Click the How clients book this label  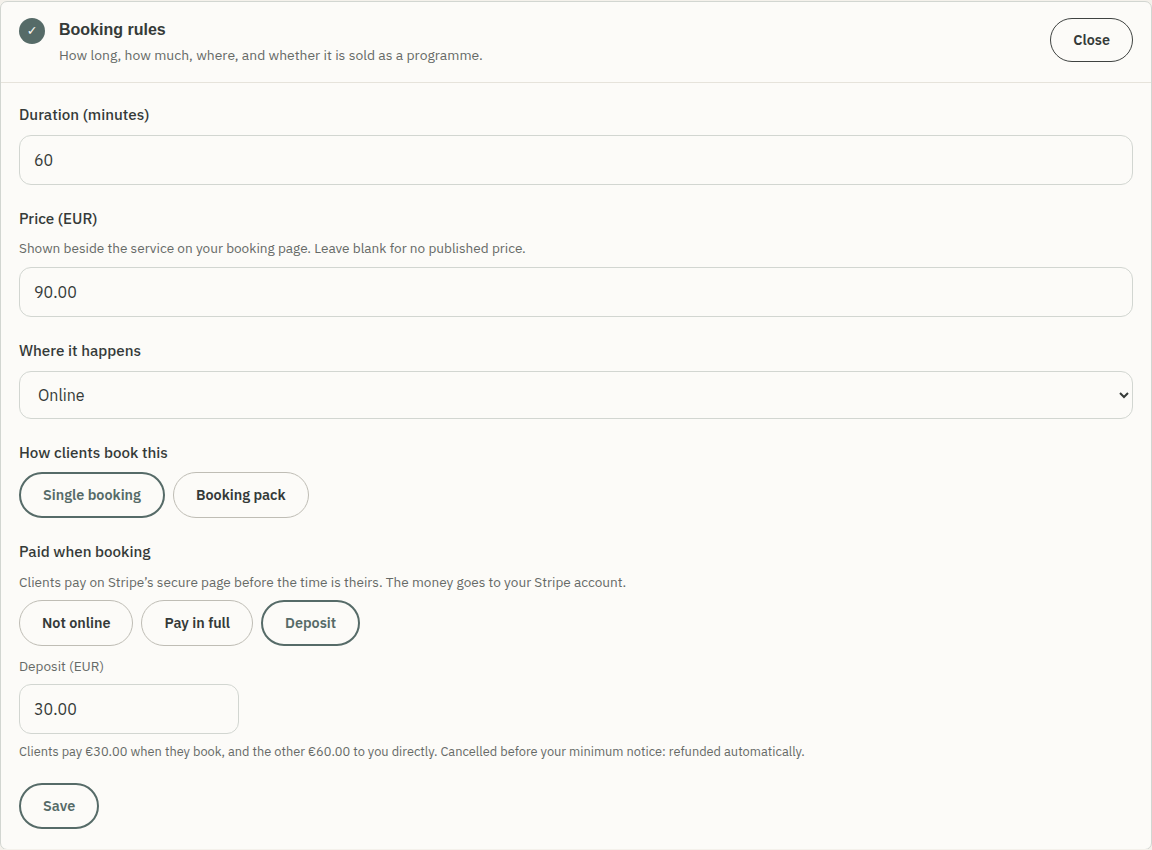[93, 453]
